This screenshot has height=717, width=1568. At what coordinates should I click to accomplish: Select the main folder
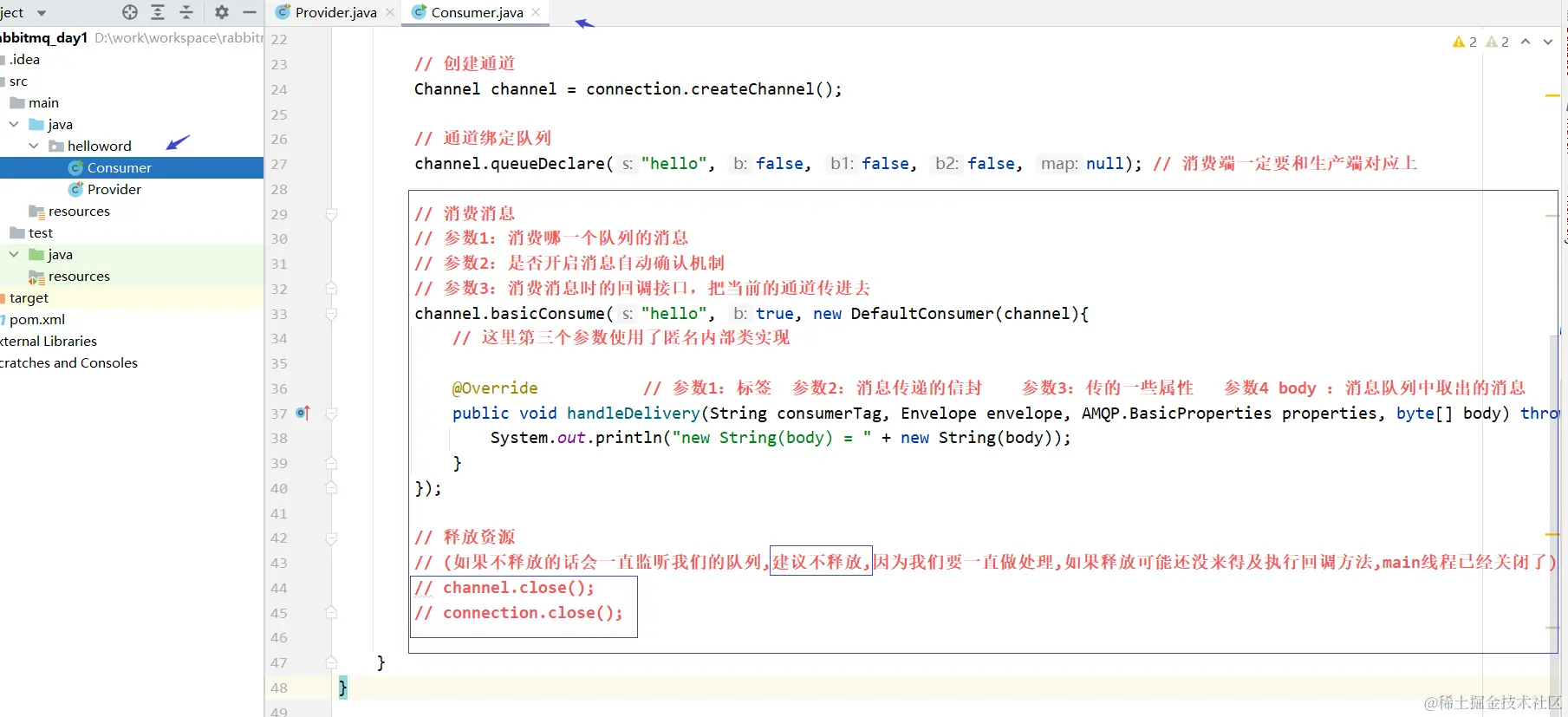click(x=43, y=103)
